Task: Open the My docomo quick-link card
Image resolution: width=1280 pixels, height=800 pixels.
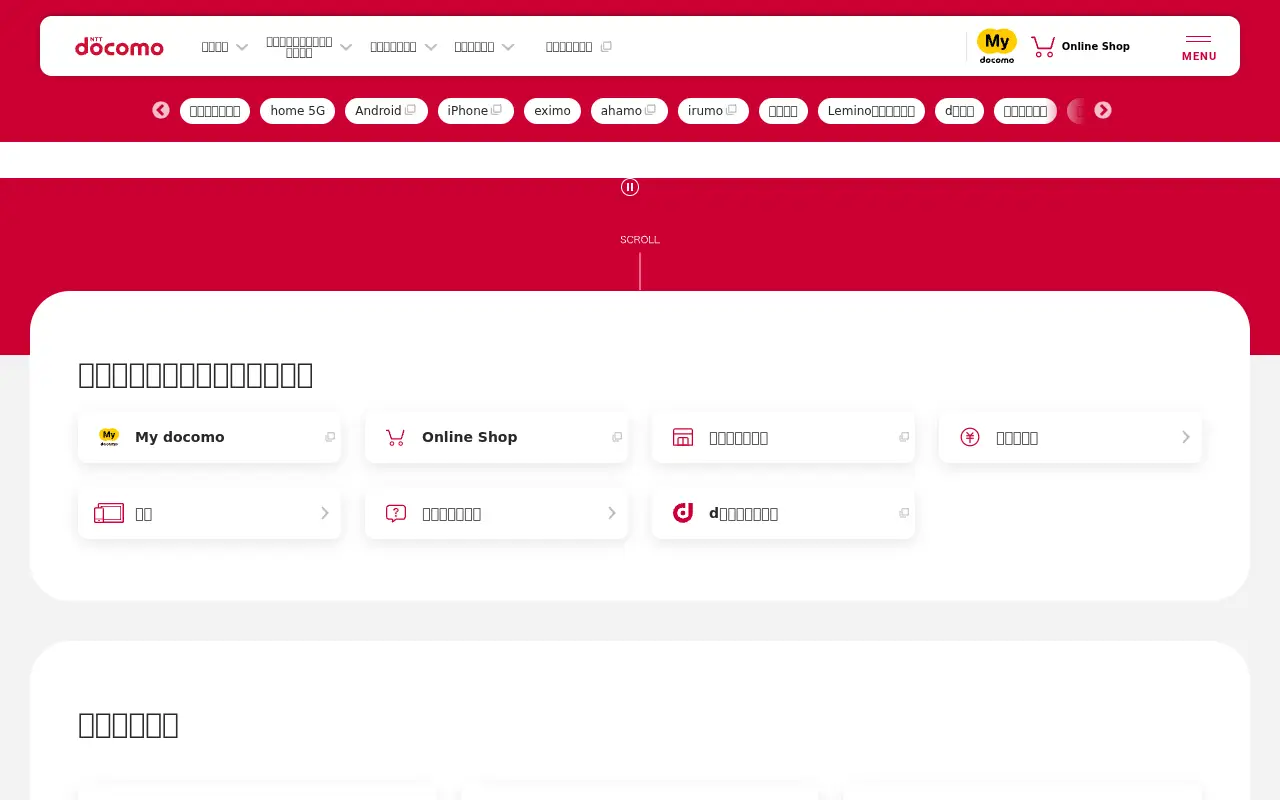Action: click(x=209, y=437)
